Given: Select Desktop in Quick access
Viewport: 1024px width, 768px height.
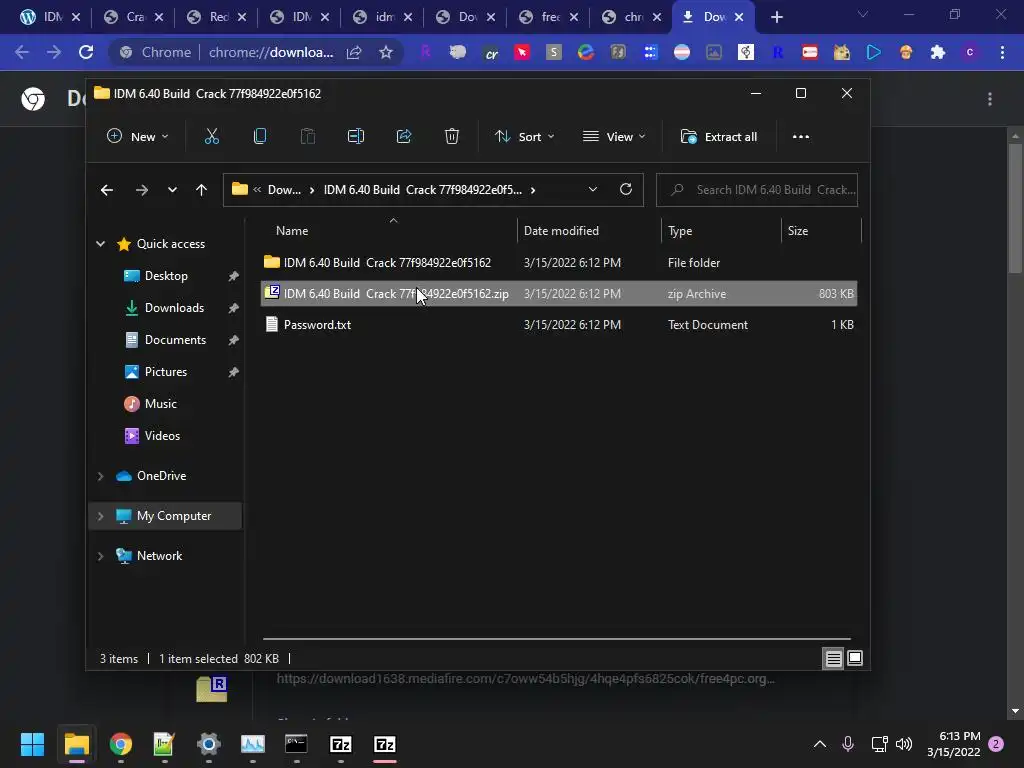Looking at the screenshot, I should coord(166,276).
